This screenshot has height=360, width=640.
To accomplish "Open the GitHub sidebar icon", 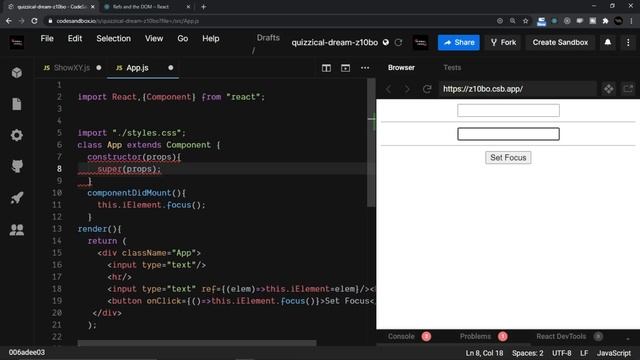I will (x=17, y=166).
